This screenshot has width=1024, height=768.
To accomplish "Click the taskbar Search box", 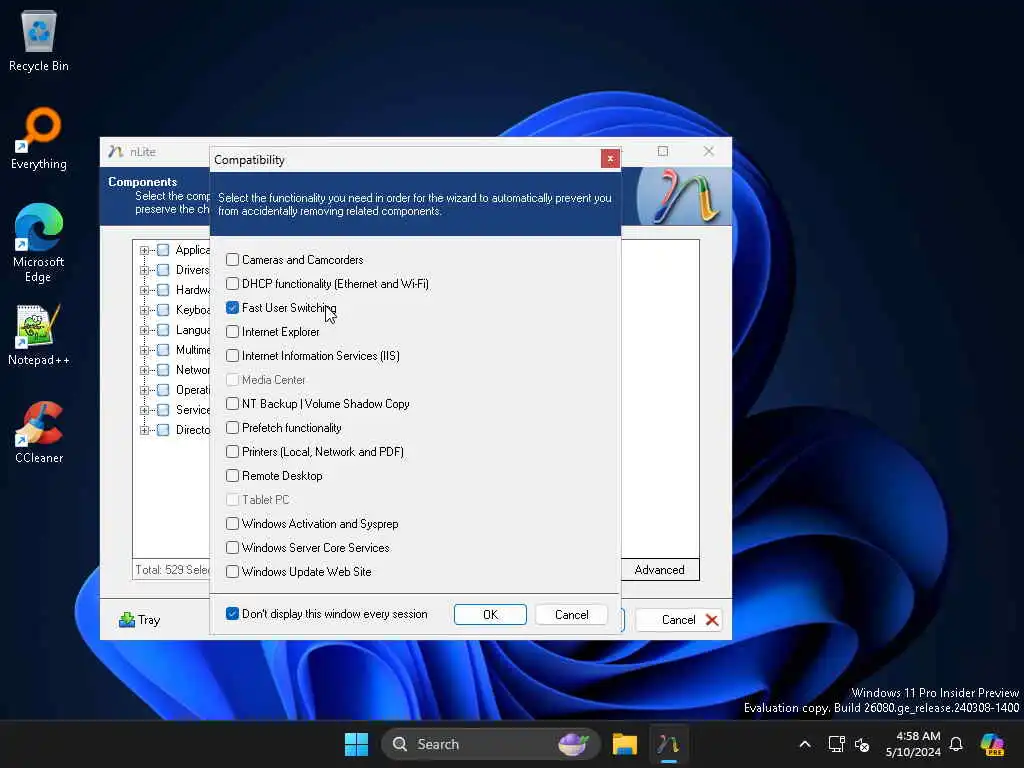I will tap(490, 744).
